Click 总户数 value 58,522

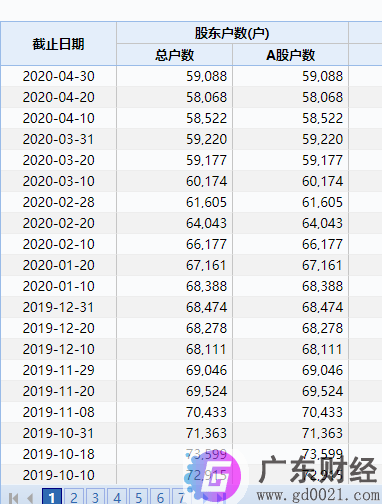tap(206, 118)
